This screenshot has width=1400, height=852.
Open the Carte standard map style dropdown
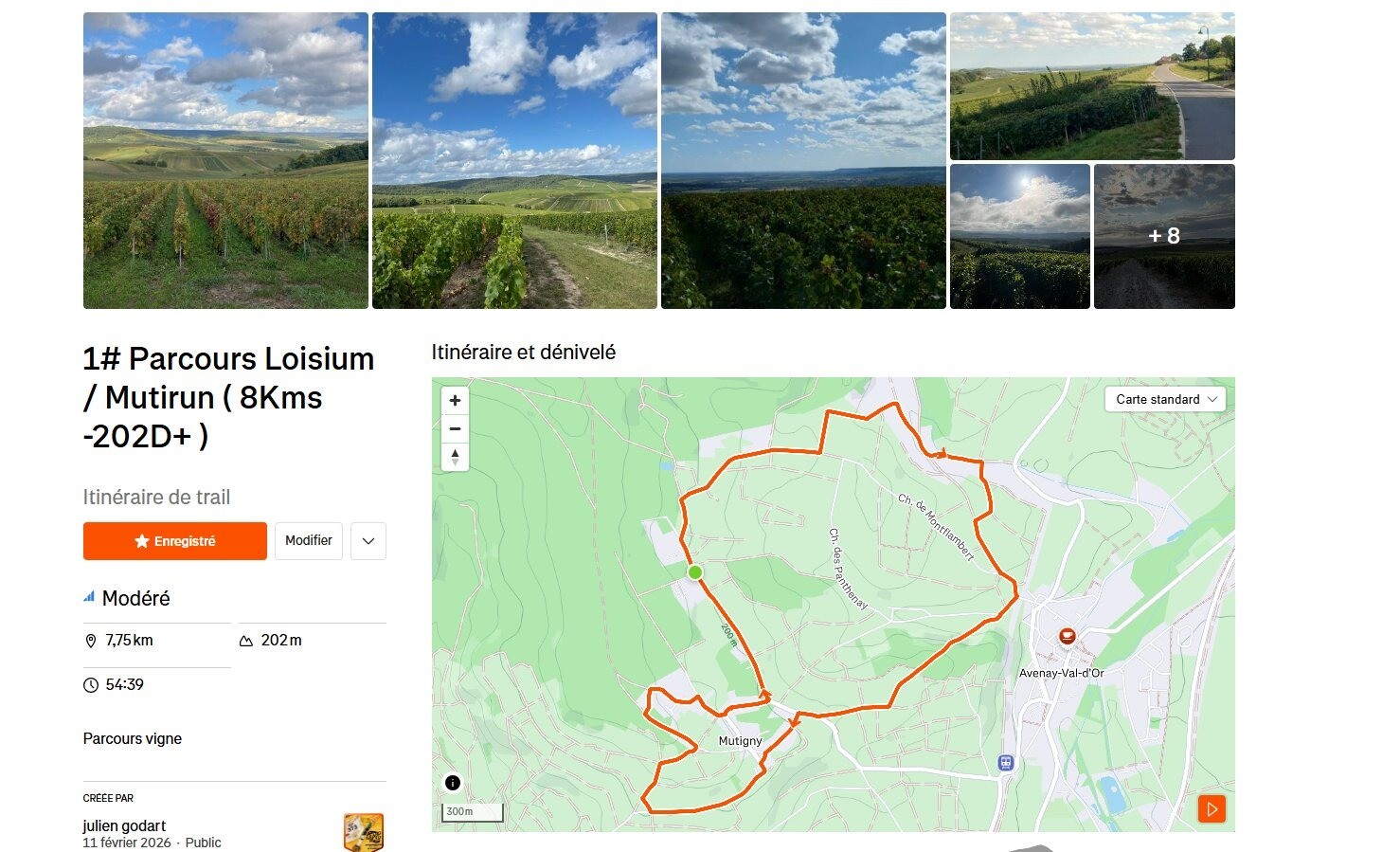[1165, 399]
